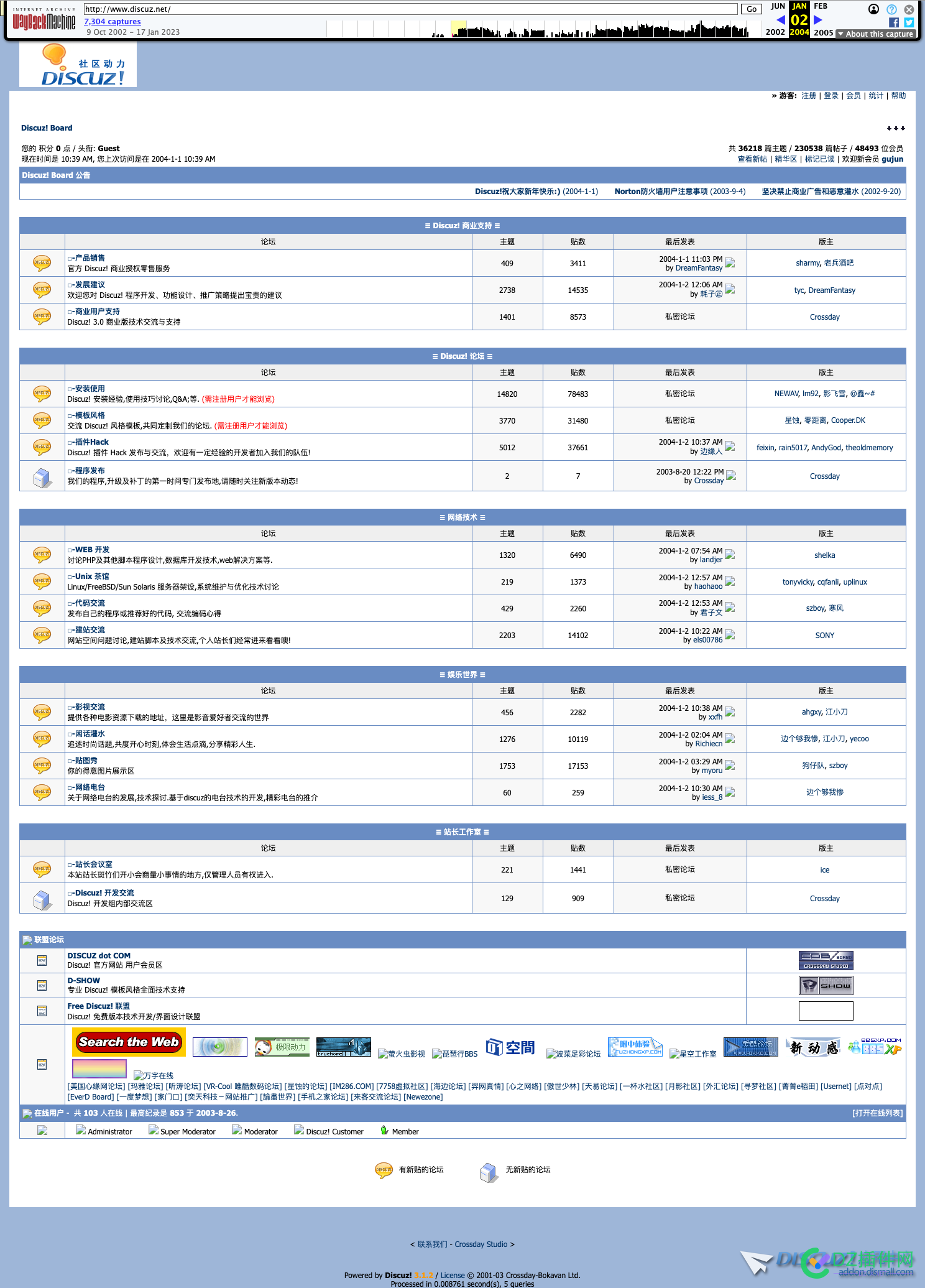925x1288 pixels.
Task: Click the last-post icon in the 产品销售 row
Action: coord(730,263)
